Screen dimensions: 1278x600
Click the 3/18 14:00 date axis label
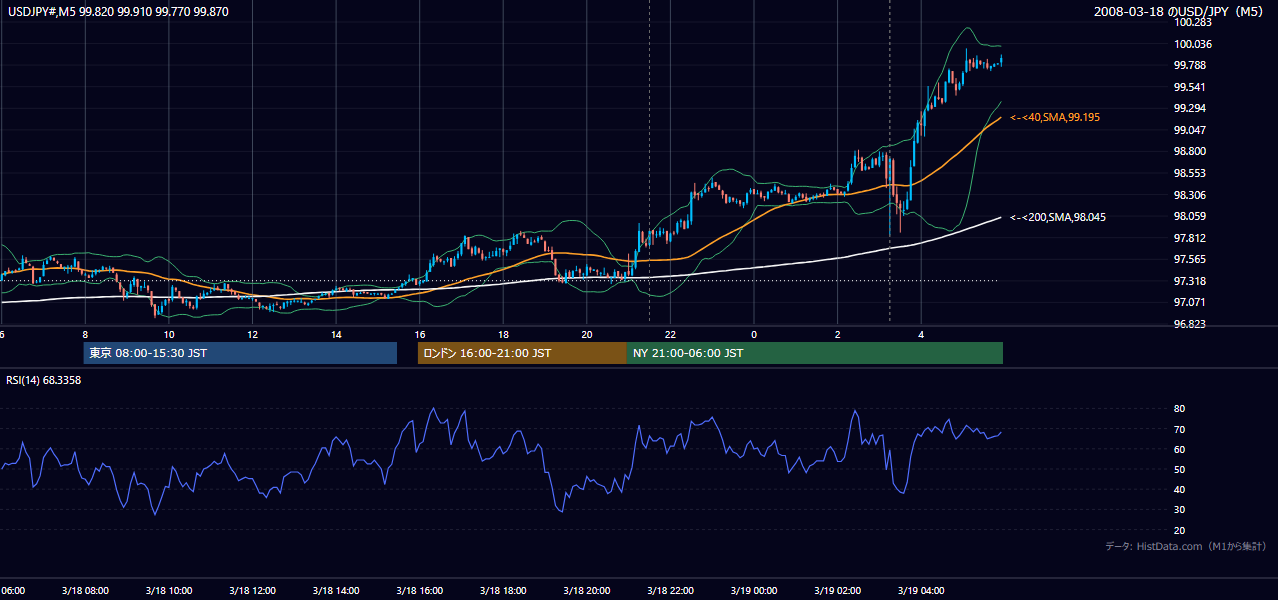[x=335, y=591]
